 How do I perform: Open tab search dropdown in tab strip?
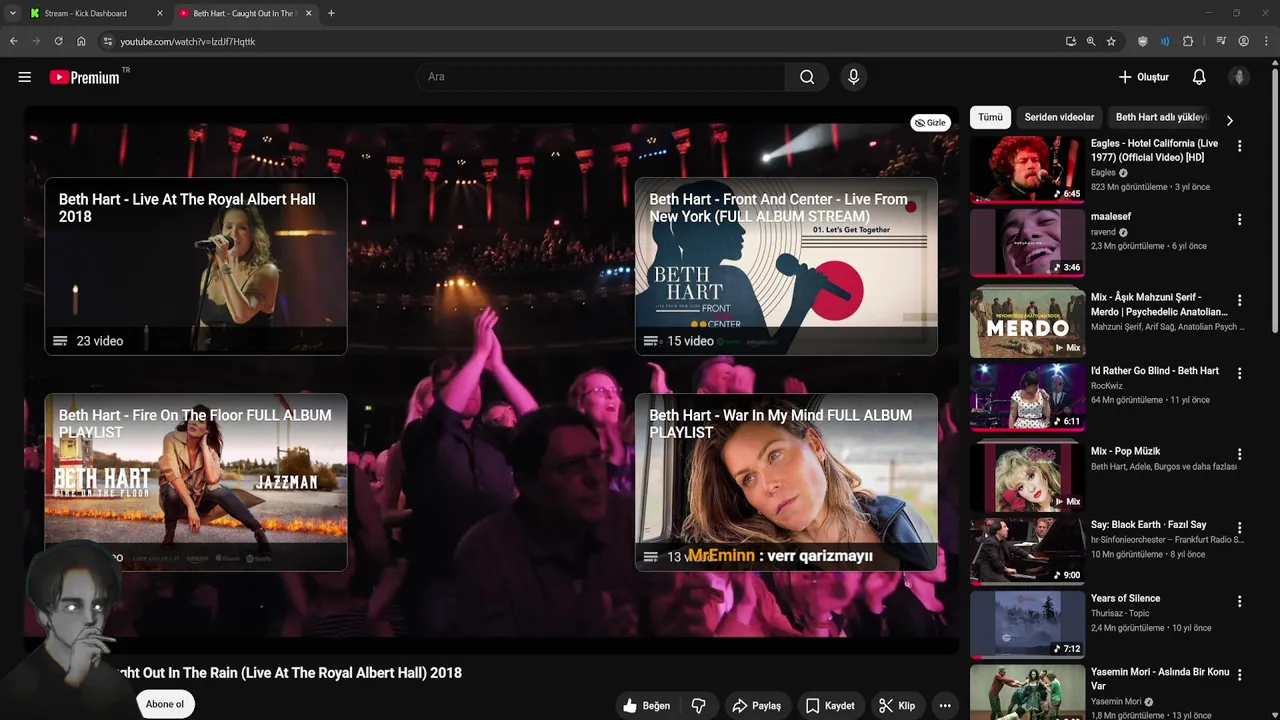coord(12,13)
